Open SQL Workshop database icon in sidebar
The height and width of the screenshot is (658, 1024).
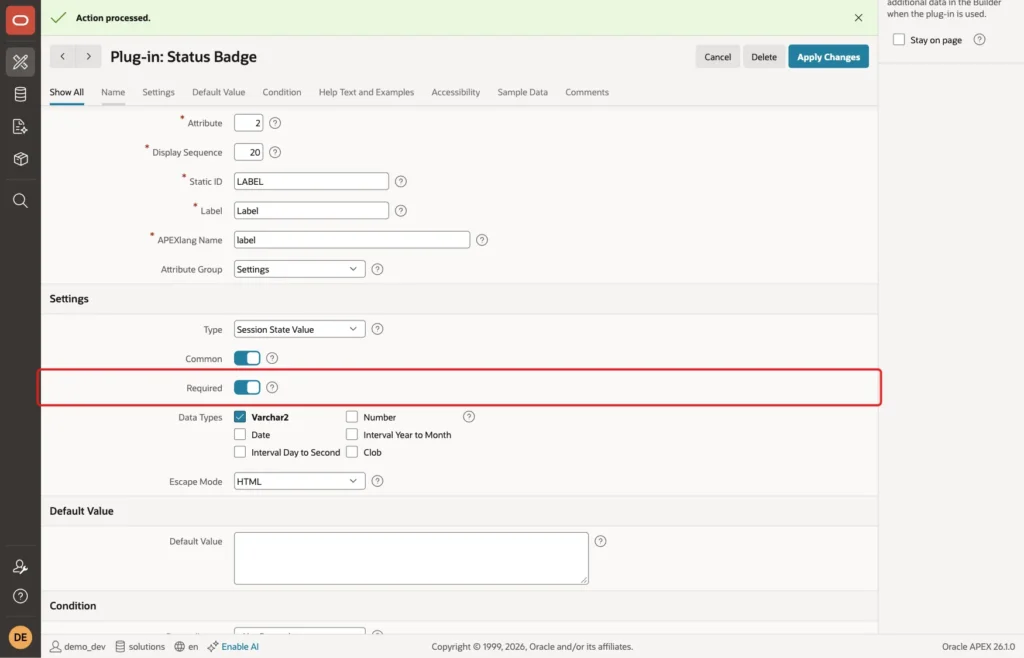[20, 94]
